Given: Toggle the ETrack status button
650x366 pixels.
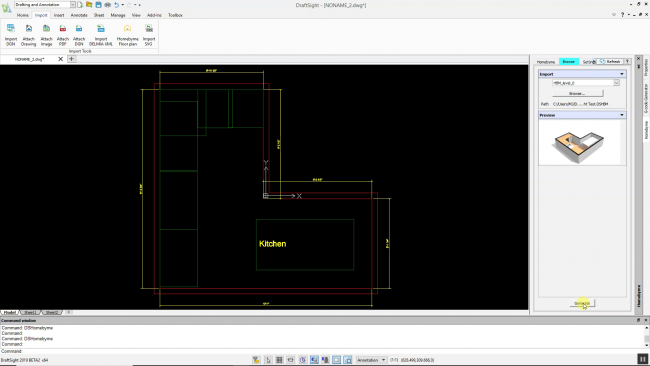Looking at the screenshot, I should (x=325, y=360).
